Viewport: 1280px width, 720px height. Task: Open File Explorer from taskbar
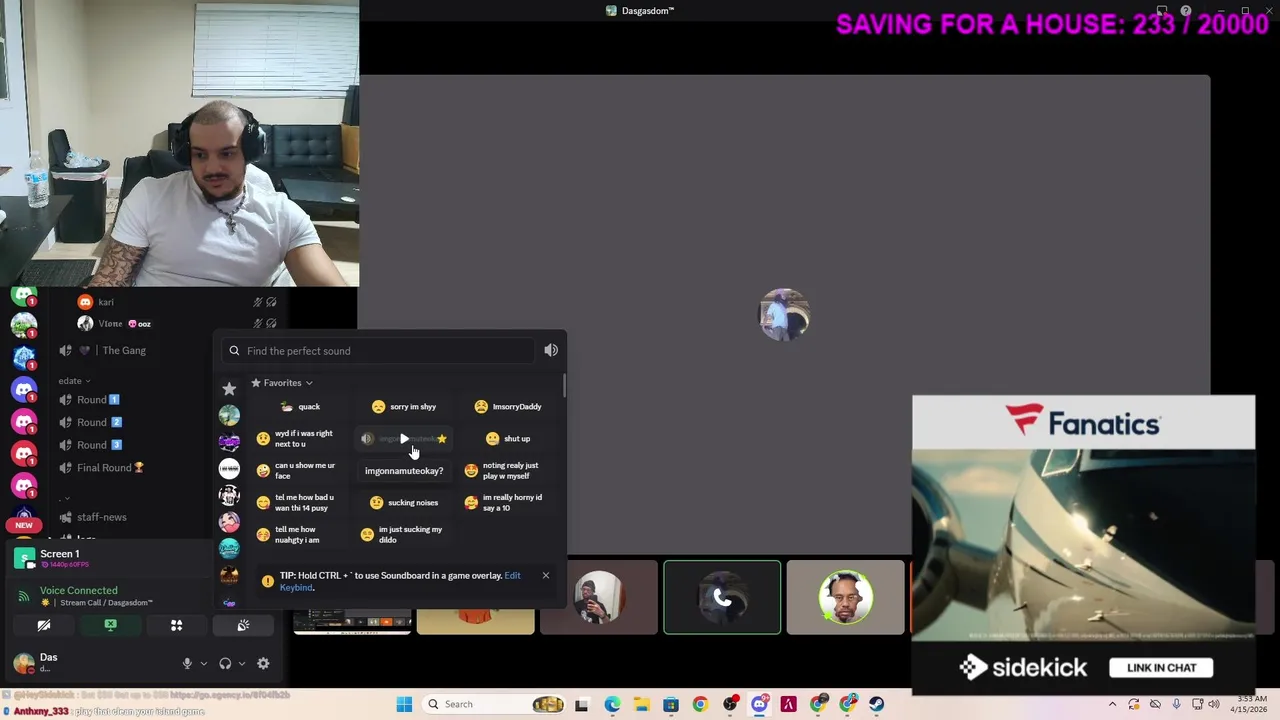pyautogui.click(x=641, y=704)
